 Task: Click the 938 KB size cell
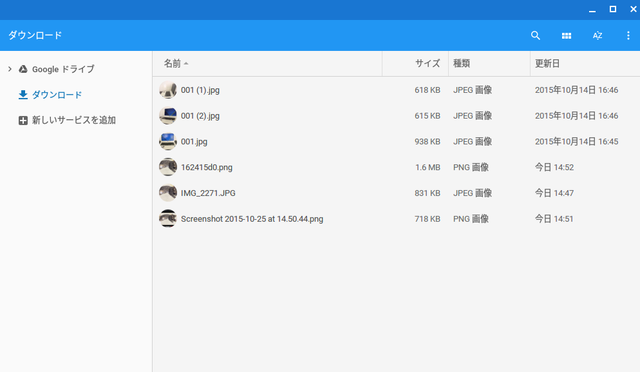[x=427, y=141]
